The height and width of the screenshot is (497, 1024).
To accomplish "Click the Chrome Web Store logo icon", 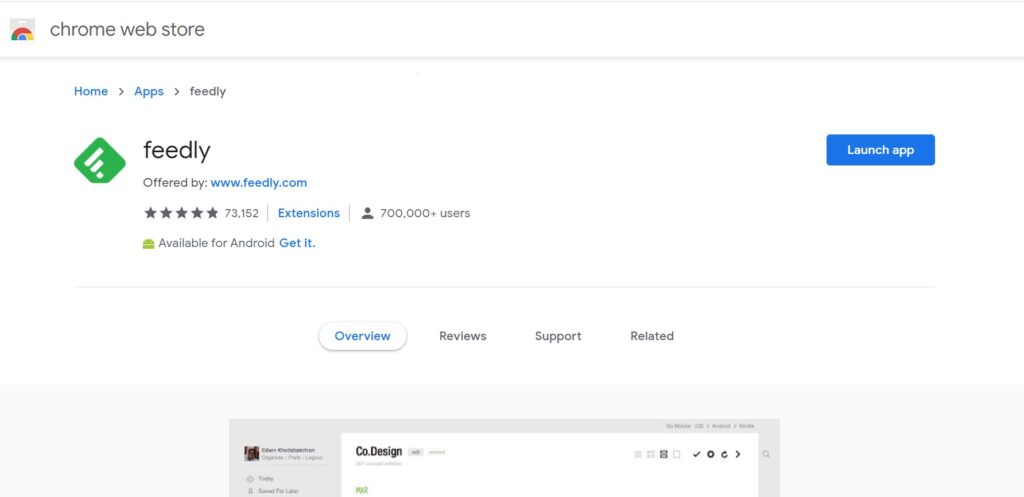I will [x=22, y=30].
